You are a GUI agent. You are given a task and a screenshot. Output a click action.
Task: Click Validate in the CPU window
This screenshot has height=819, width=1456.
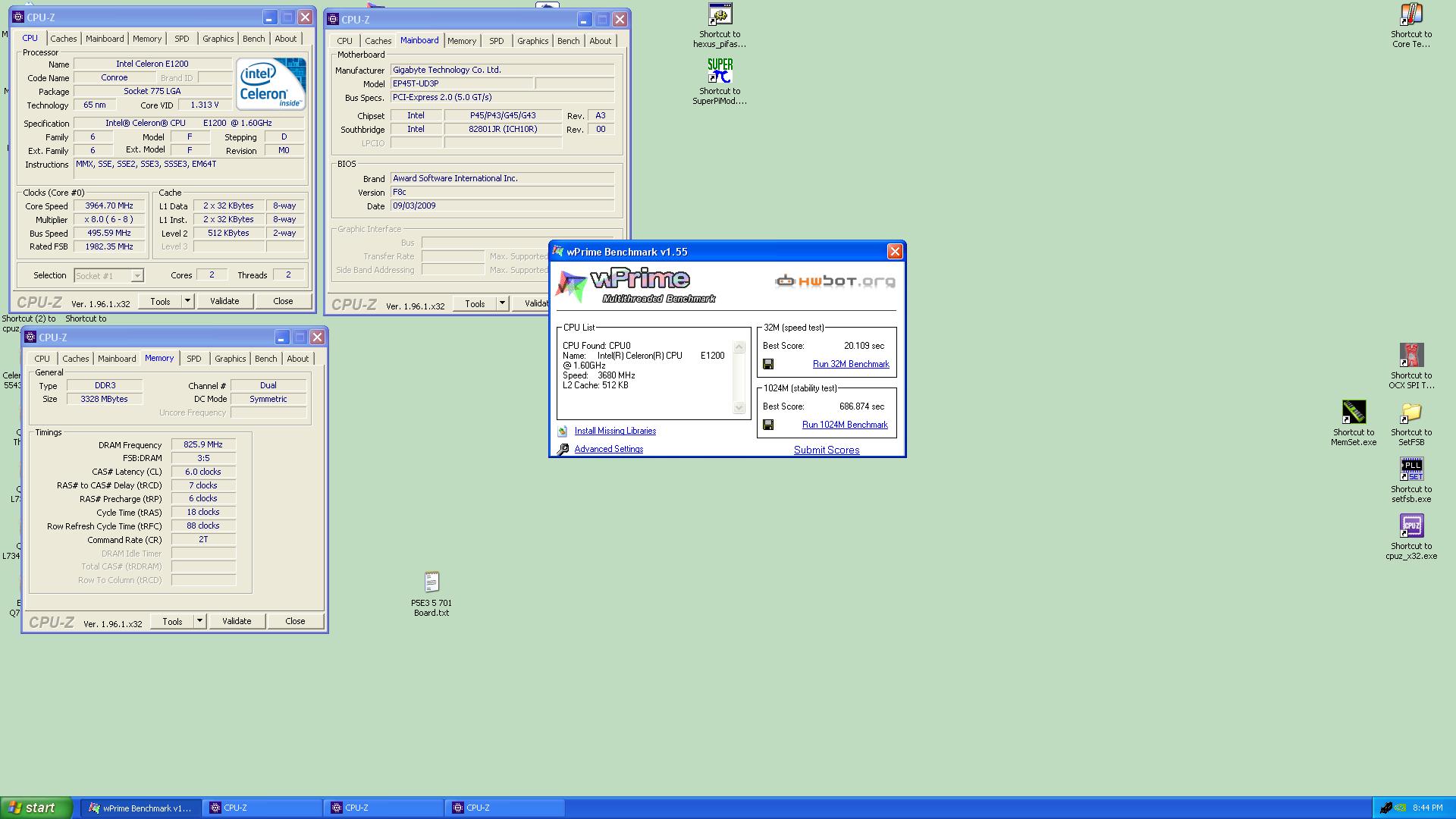click(x=224, y=302)
